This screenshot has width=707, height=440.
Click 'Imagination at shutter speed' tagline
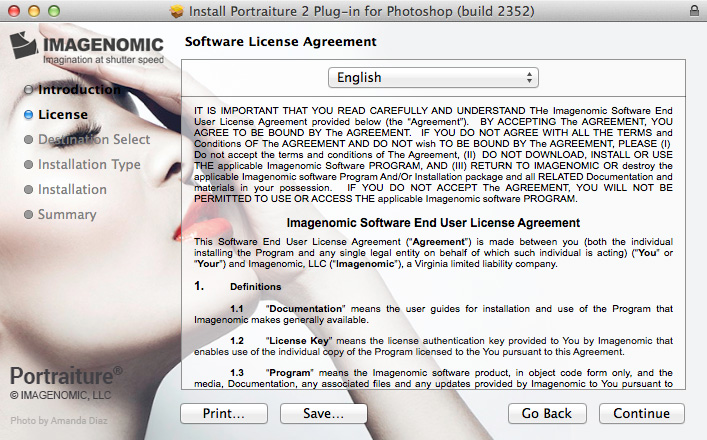click(103, 60)
